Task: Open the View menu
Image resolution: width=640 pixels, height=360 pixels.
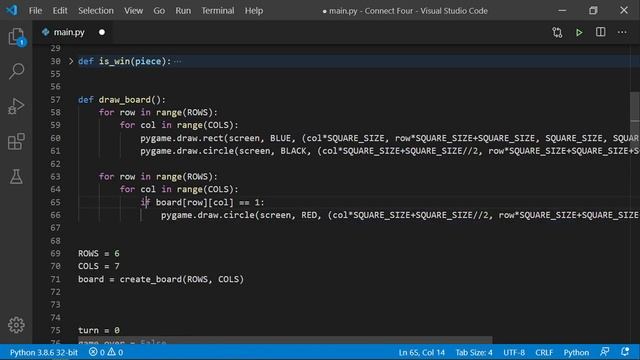Action: click(x=133, y=11)
